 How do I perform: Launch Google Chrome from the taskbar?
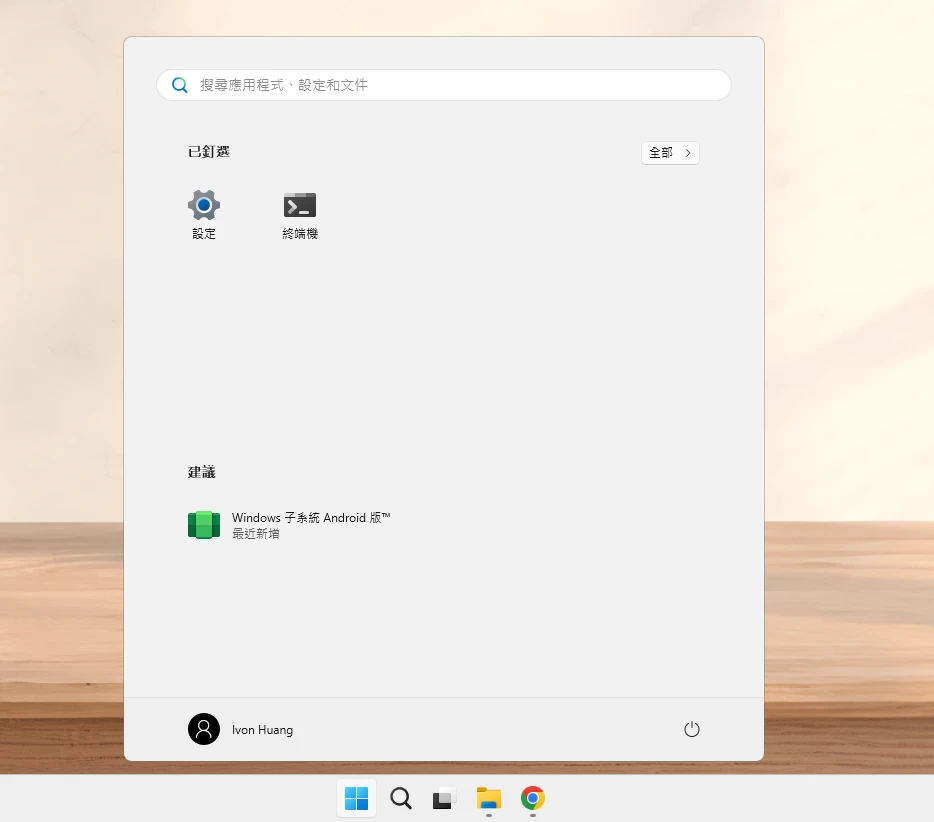(533, 798)
